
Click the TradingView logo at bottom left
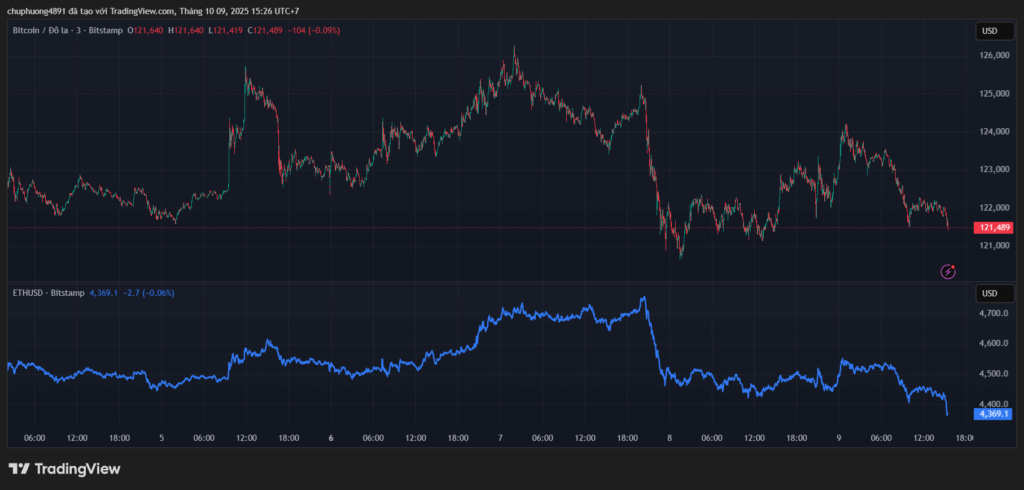click(x=64, y=468)
